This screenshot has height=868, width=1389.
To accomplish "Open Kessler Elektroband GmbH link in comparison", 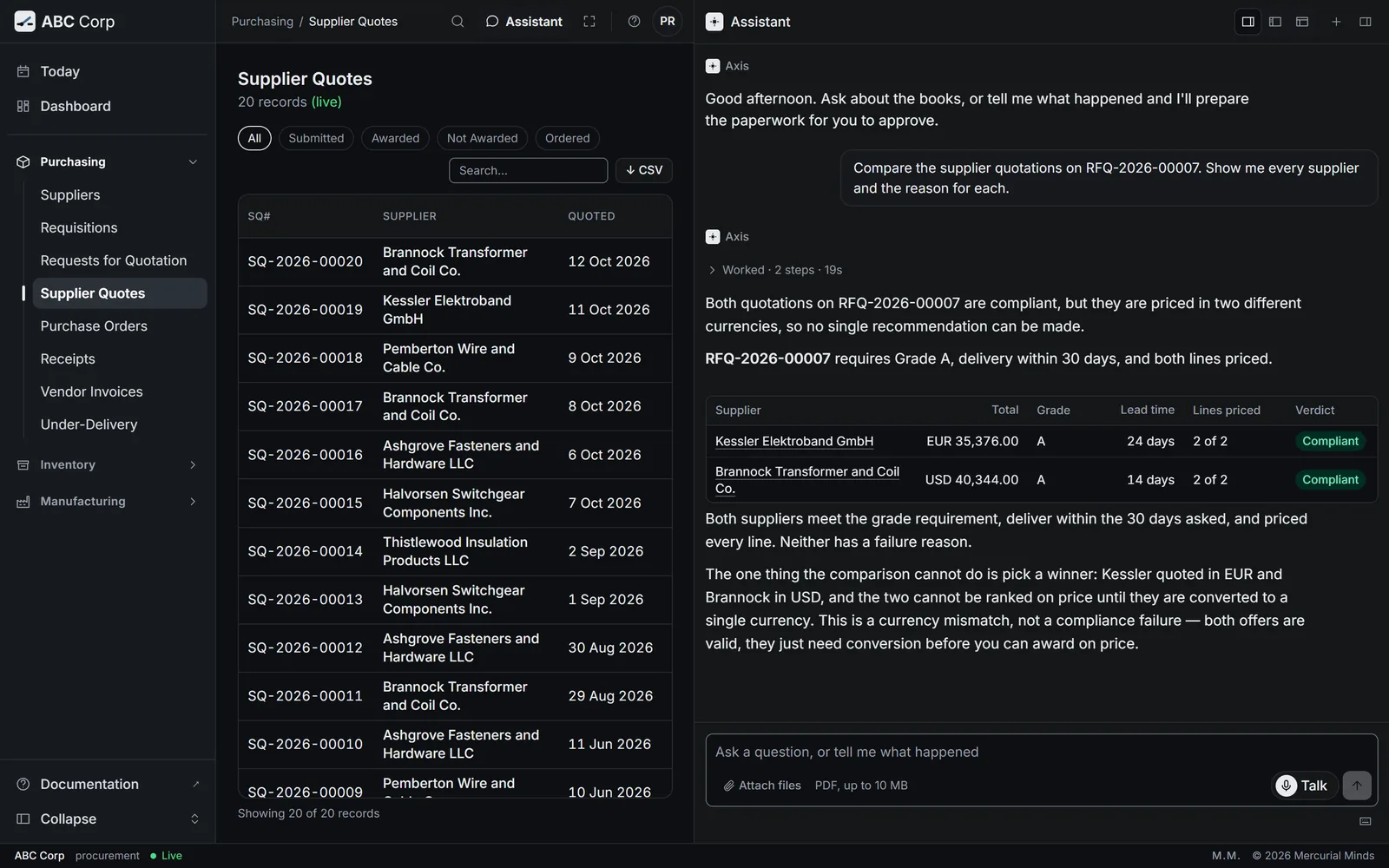I will [x=794, y=441].
